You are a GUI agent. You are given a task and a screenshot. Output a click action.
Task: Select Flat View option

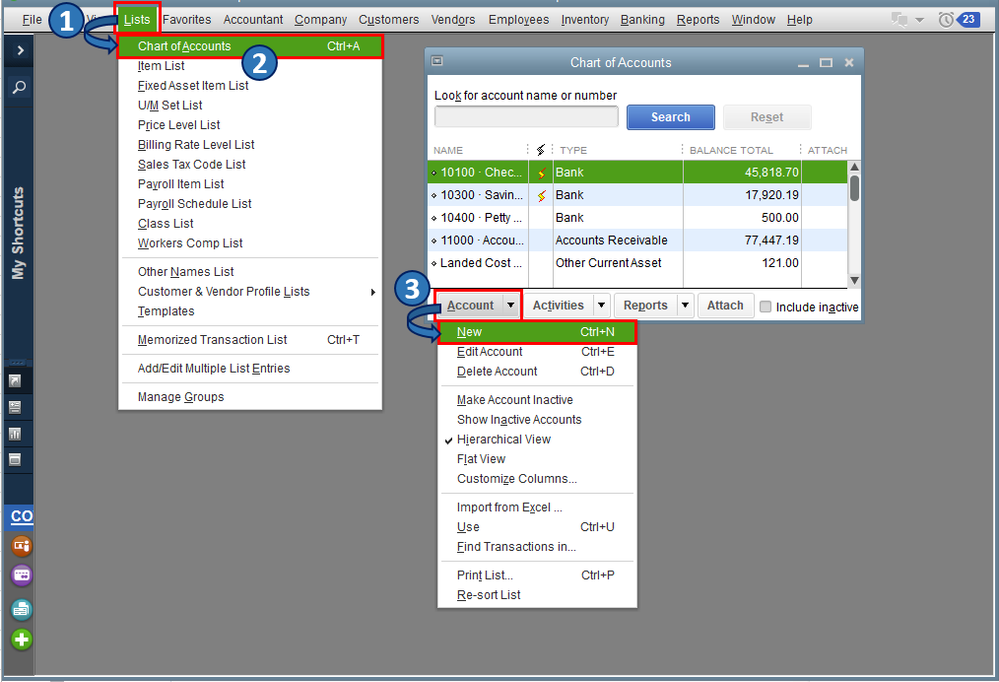[x=481, y=459]
